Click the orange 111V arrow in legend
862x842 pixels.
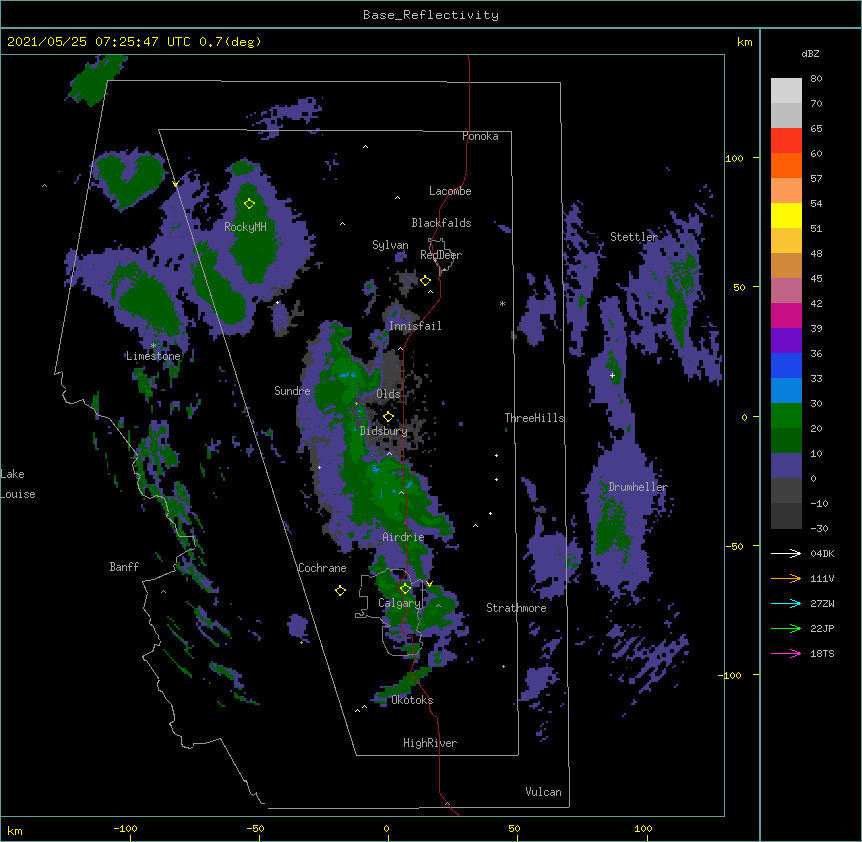coord(786,578)
